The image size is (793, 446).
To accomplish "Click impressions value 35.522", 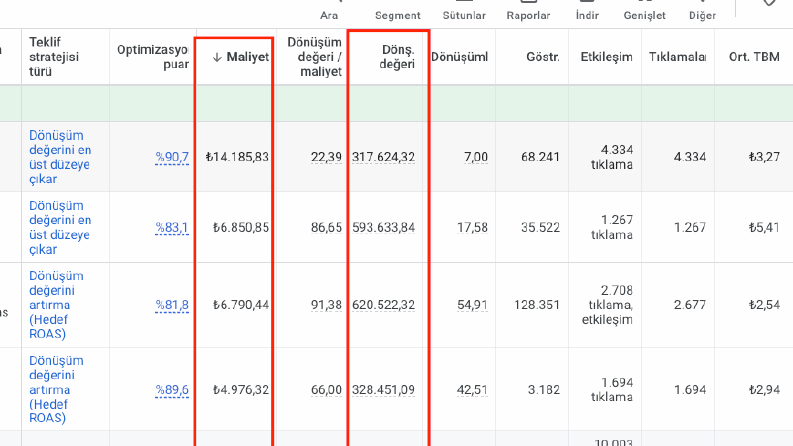I will coord(540,228).
